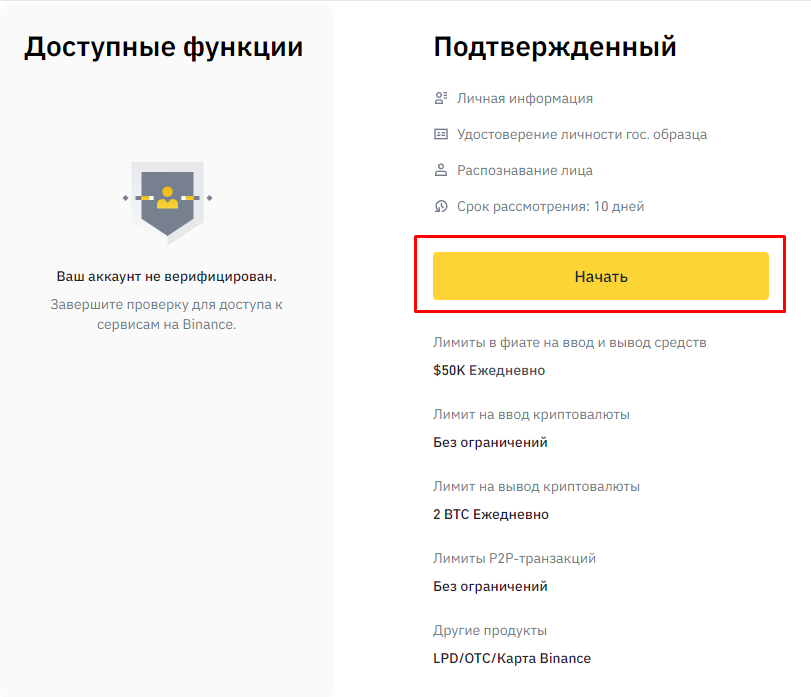Click the personal information icon

[x=440, y=98]
